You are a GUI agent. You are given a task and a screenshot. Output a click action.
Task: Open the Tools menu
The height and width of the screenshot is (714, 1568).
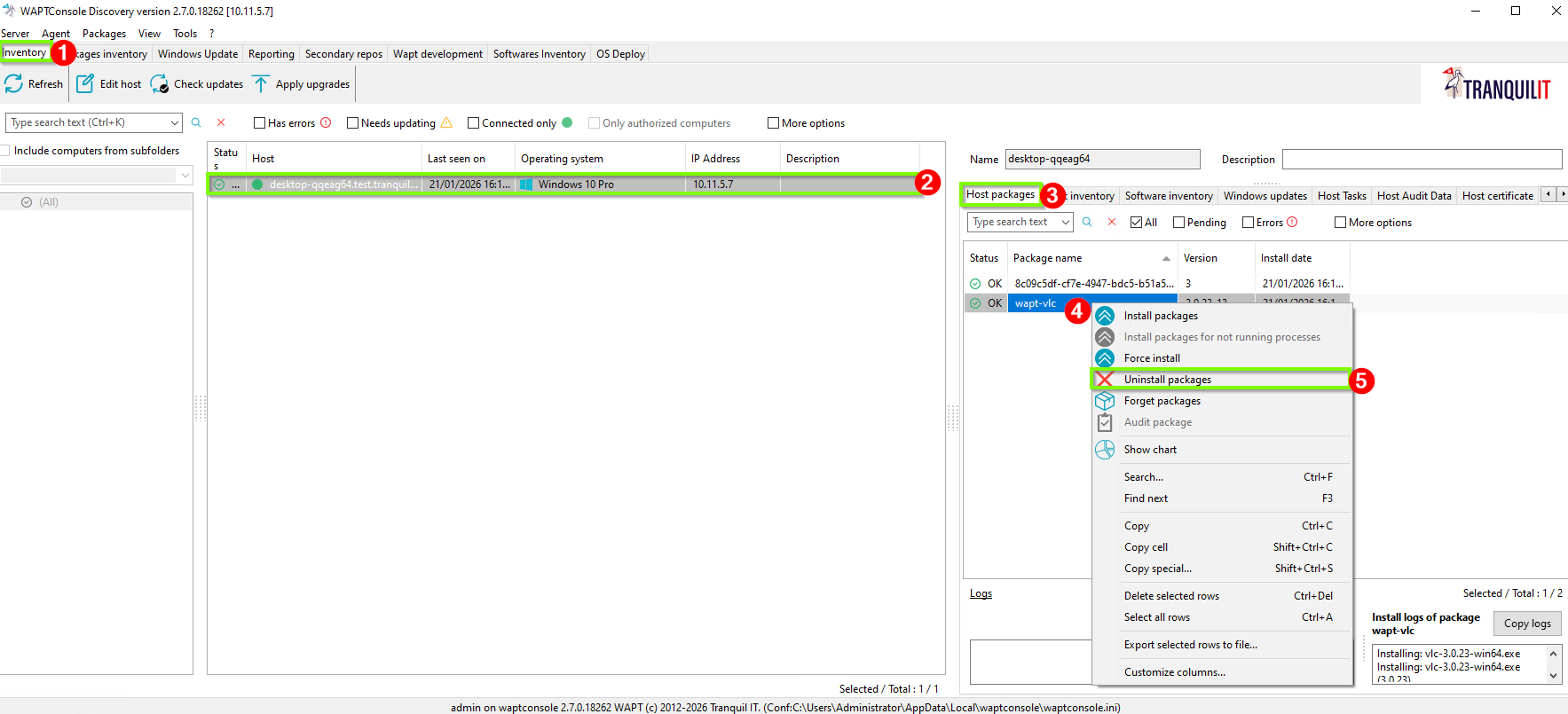coord(185,34)
